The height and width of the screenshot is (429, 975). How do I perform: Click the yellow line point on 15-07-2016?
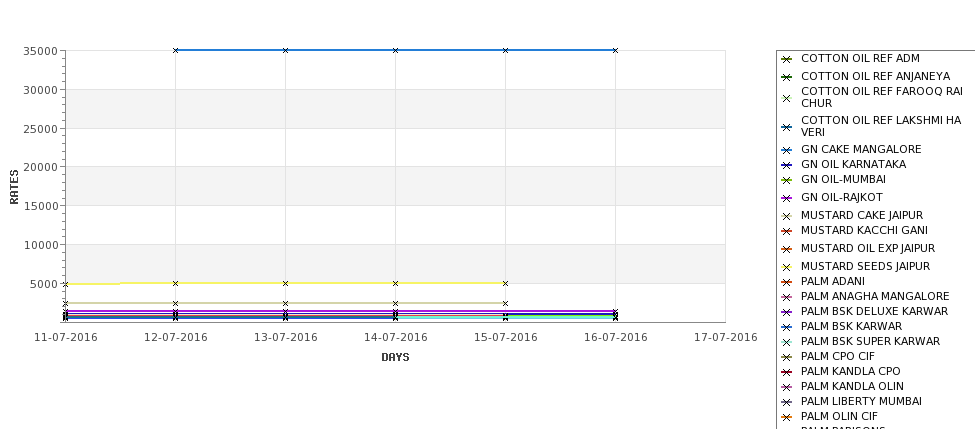click(x=506, y=284)
